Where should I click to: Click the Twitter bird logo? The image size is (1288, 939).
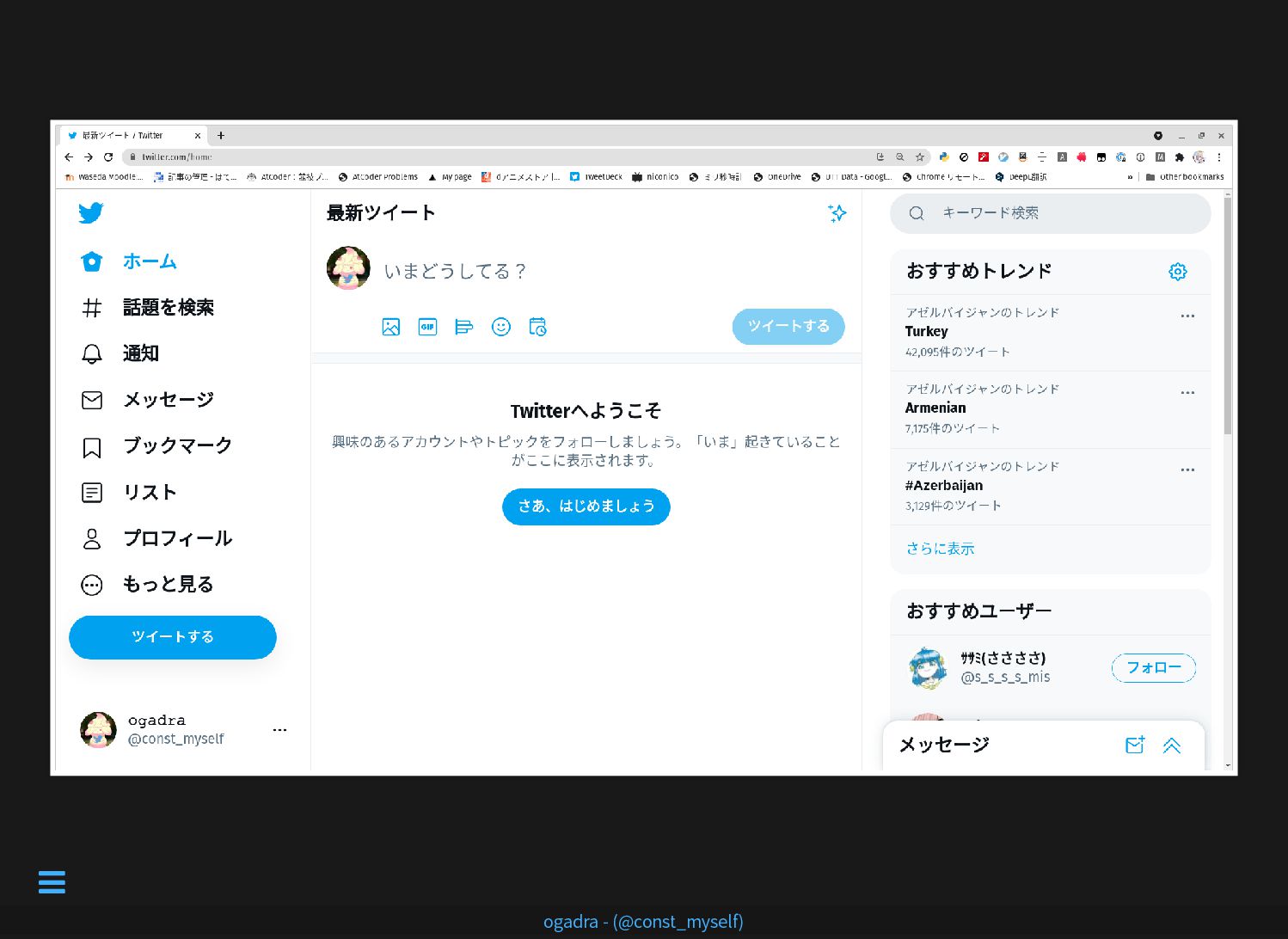pos(91,212)
